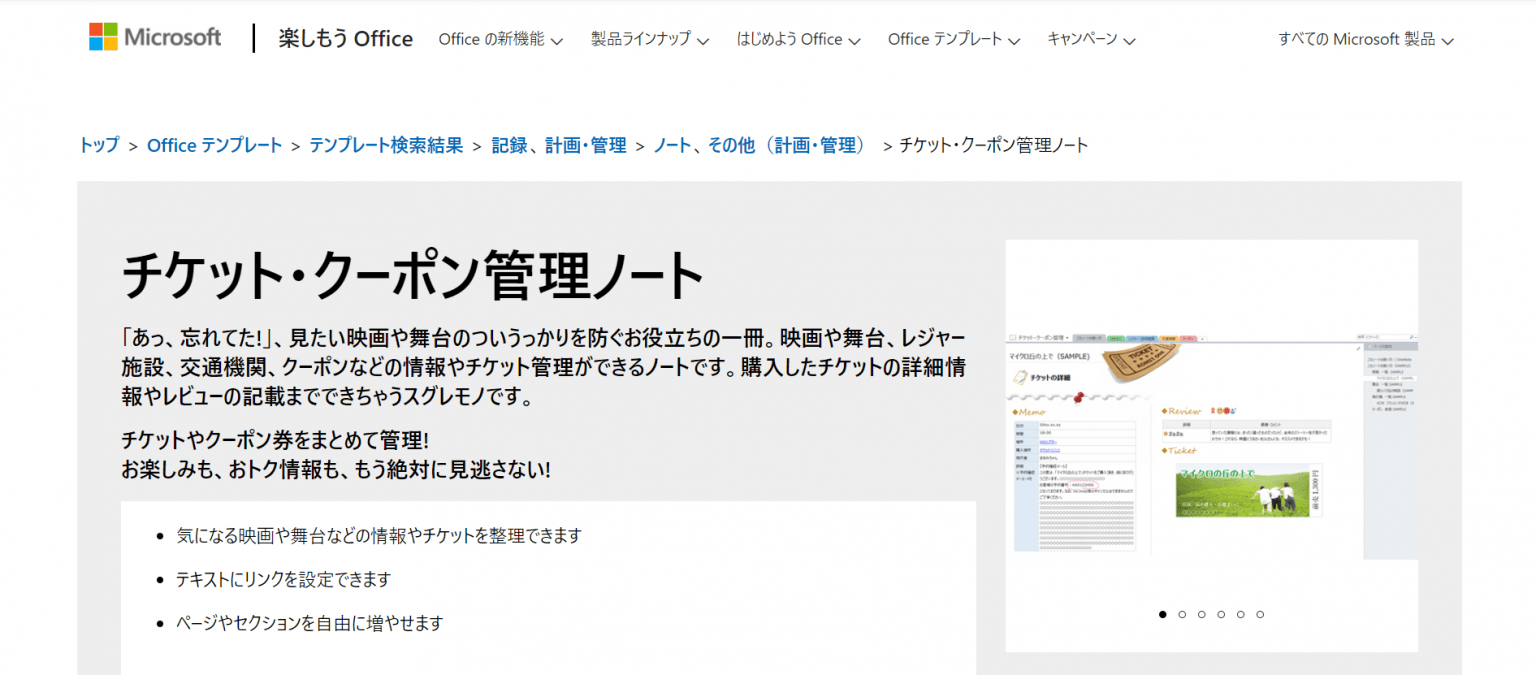Image resolution: width=1536 pixels, height=675 pixels.
Task: Click the 楽しもう Office menu item
Action: pyautogui.click(x=346, y=38)
